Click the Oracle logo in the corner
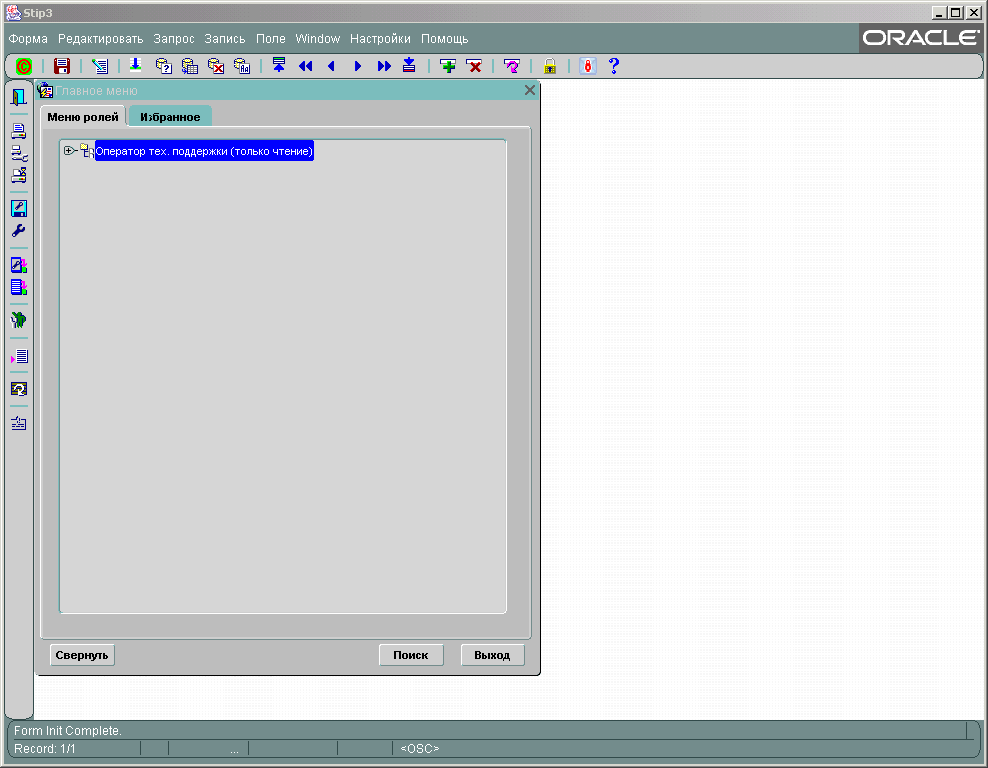Viewport: 988px width, 768px height. click(921, 38)
